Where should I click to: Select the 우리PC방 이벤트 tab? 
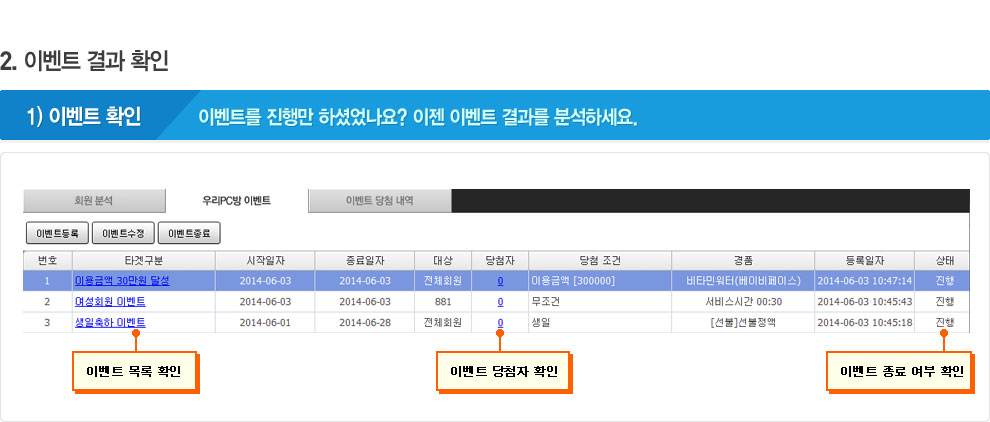236,201
